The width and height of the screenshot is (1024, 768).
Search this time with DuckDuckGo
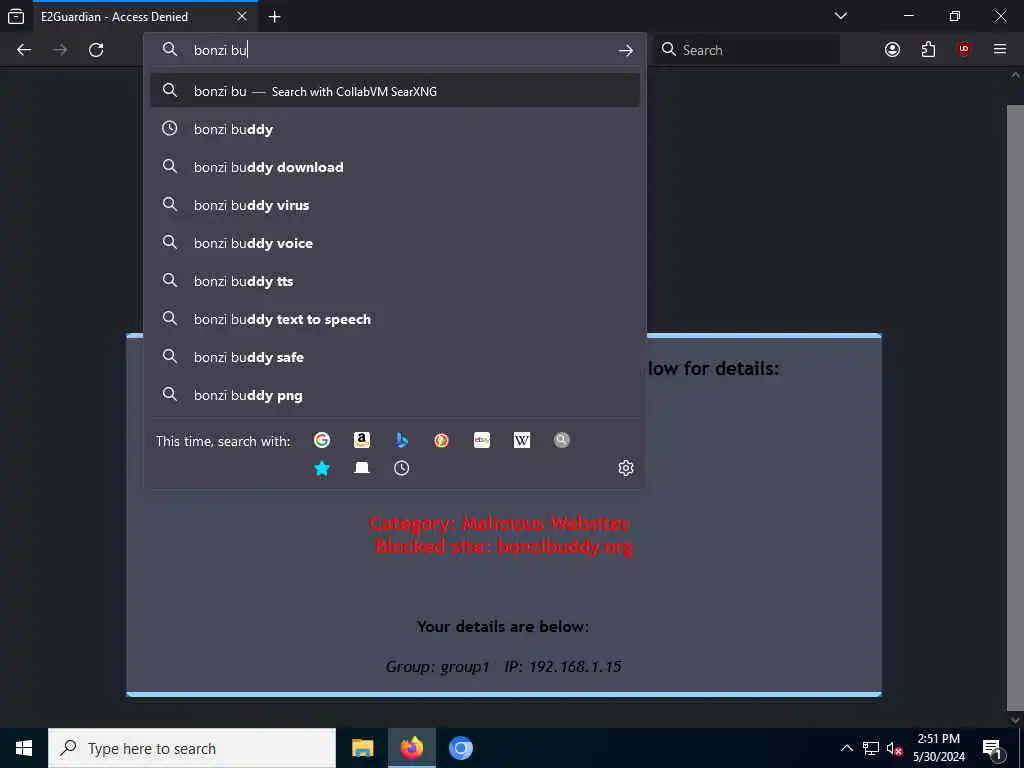tap(441, 440)
